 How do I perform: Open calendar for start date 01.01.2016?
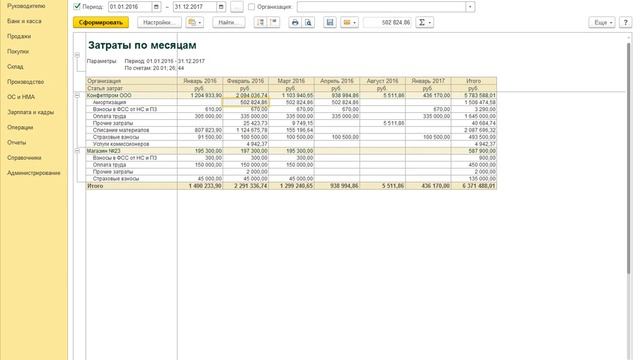156,7
